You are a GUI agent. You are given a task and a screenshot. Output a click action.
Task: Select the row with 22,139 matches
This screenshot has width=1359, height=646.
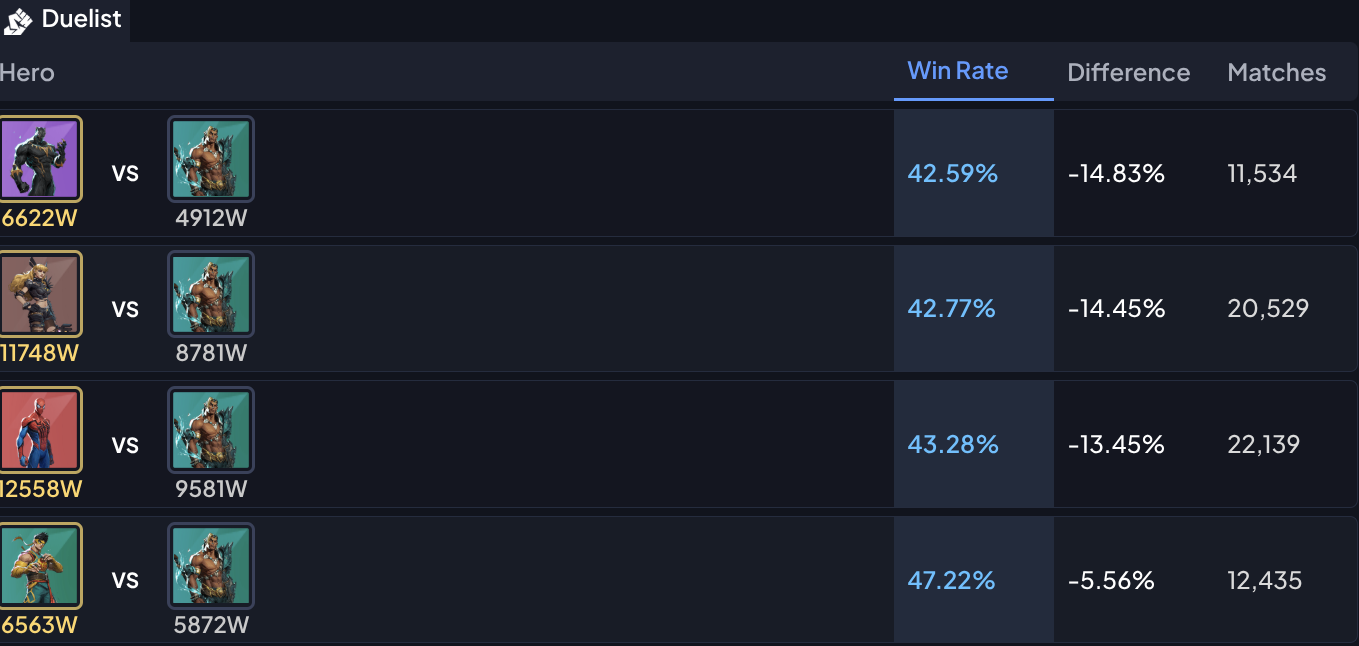679,444
